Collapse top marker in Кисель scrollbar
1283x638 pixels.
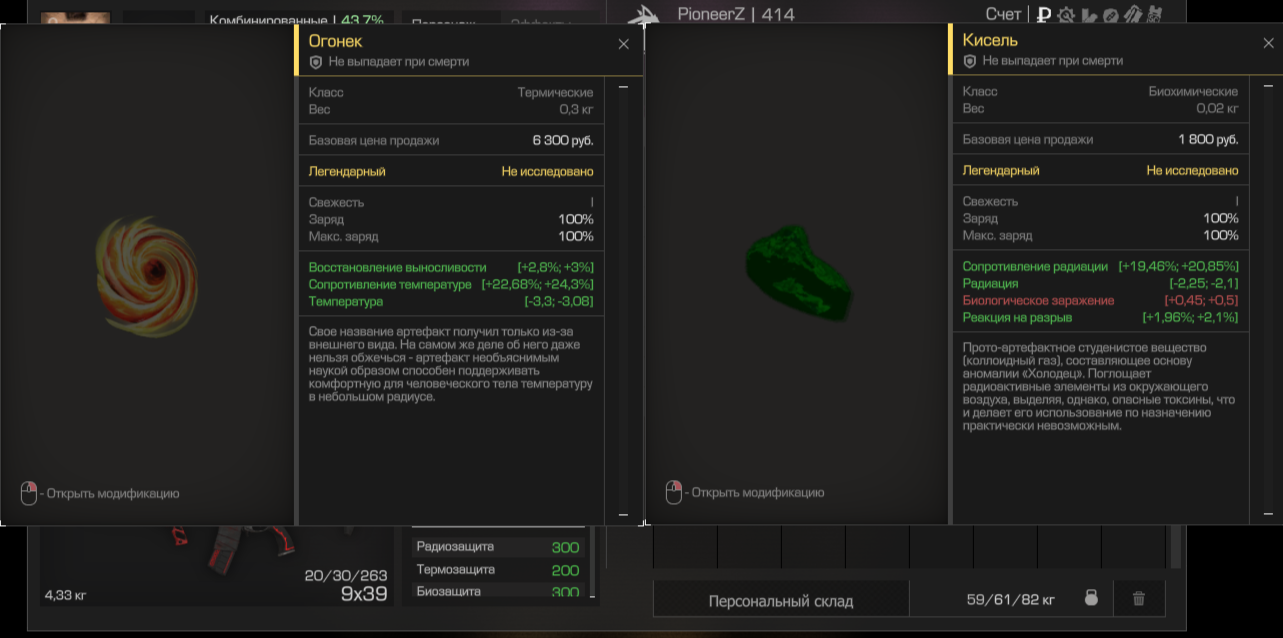pos(1269,86)
